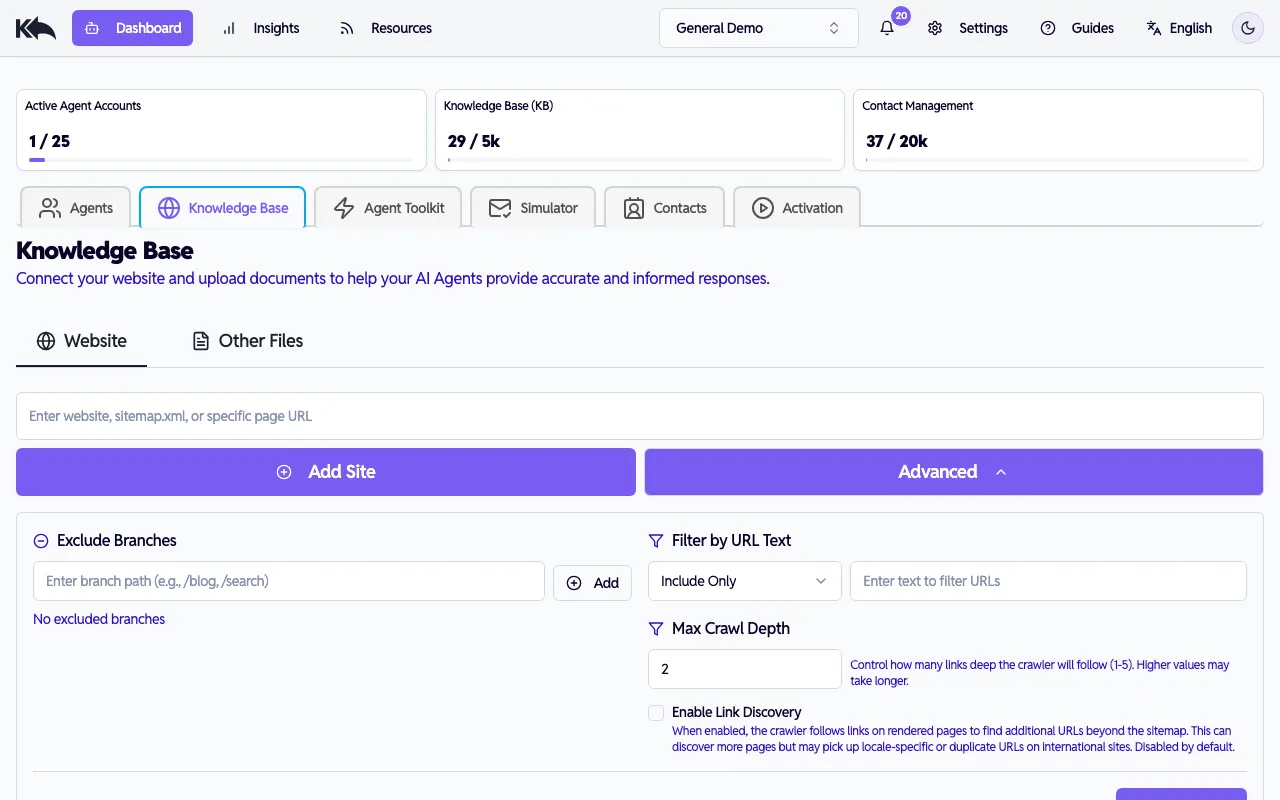1280x800 pixels.
Task: Click the Agents tab icon
Action: [49, 208]
